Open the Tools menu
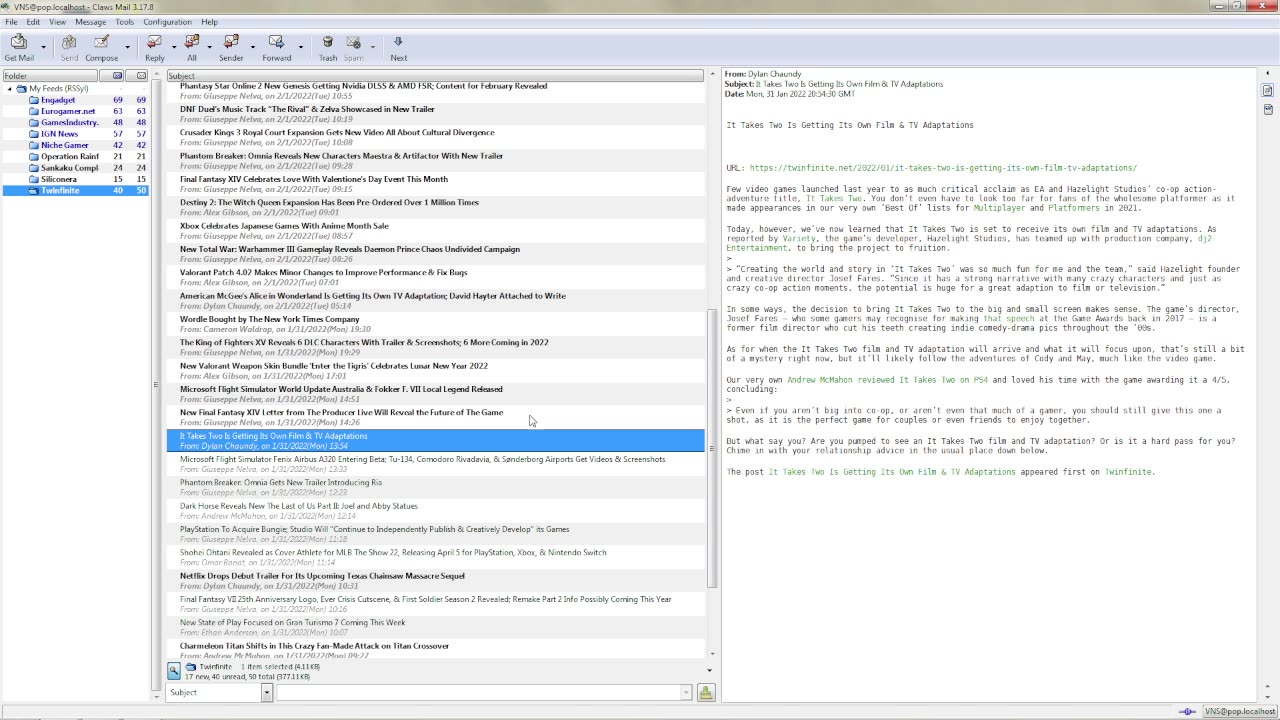The height and width of the screenshot is (720, 1280). coord(125,22)
